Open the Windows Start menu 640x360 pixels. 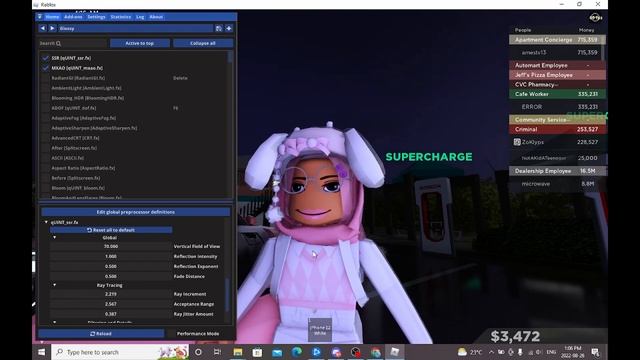[42, 352]
